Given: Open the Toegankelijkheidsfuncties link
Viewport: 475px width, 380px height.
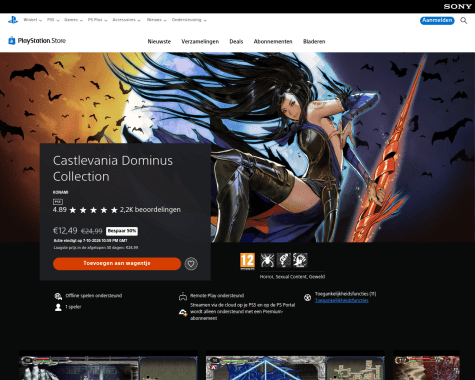Looking at the screenshot, I should (342, 300).
